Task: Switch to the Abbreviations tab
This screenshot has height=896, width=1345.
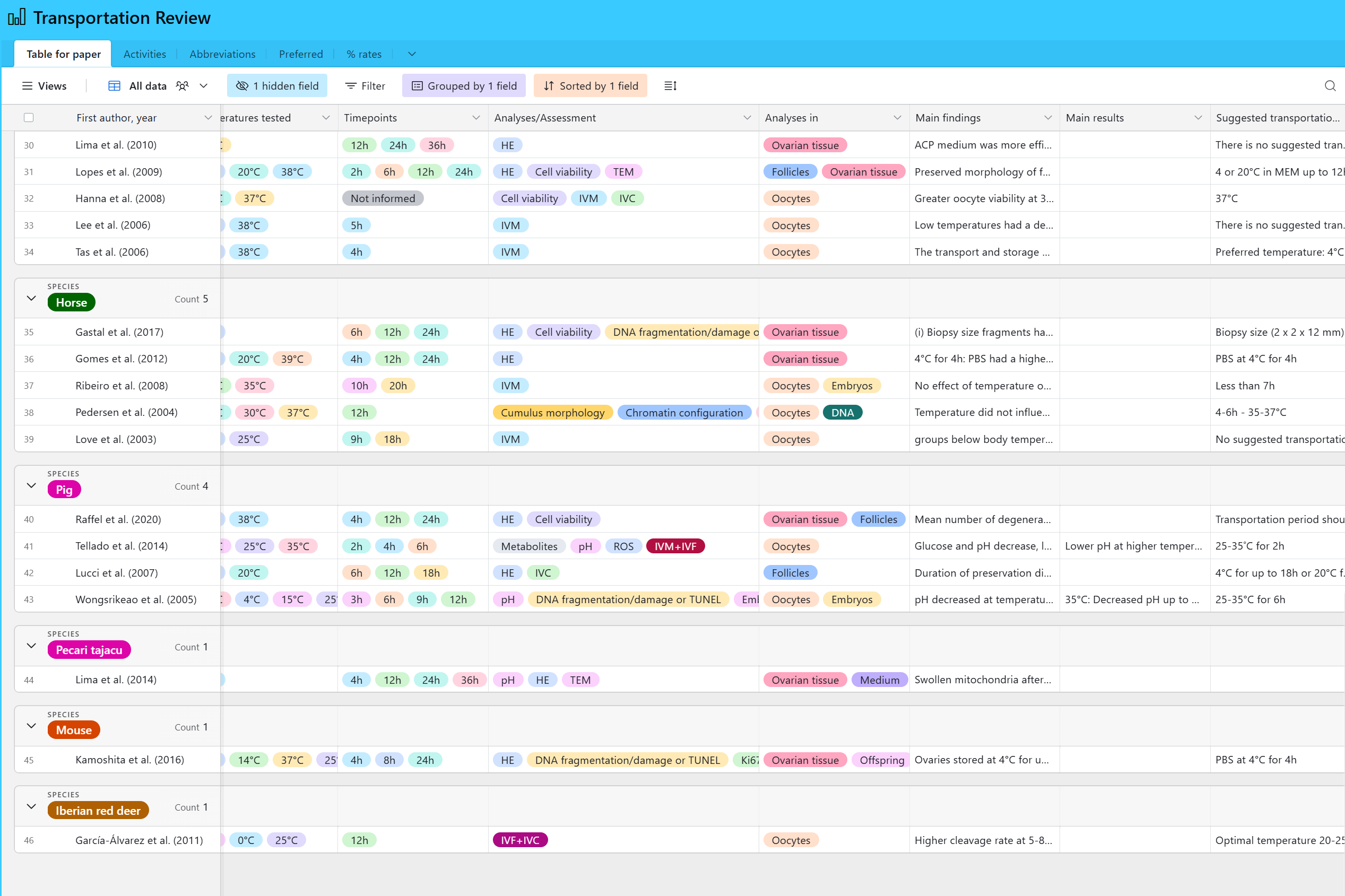Action: point(222,54)
